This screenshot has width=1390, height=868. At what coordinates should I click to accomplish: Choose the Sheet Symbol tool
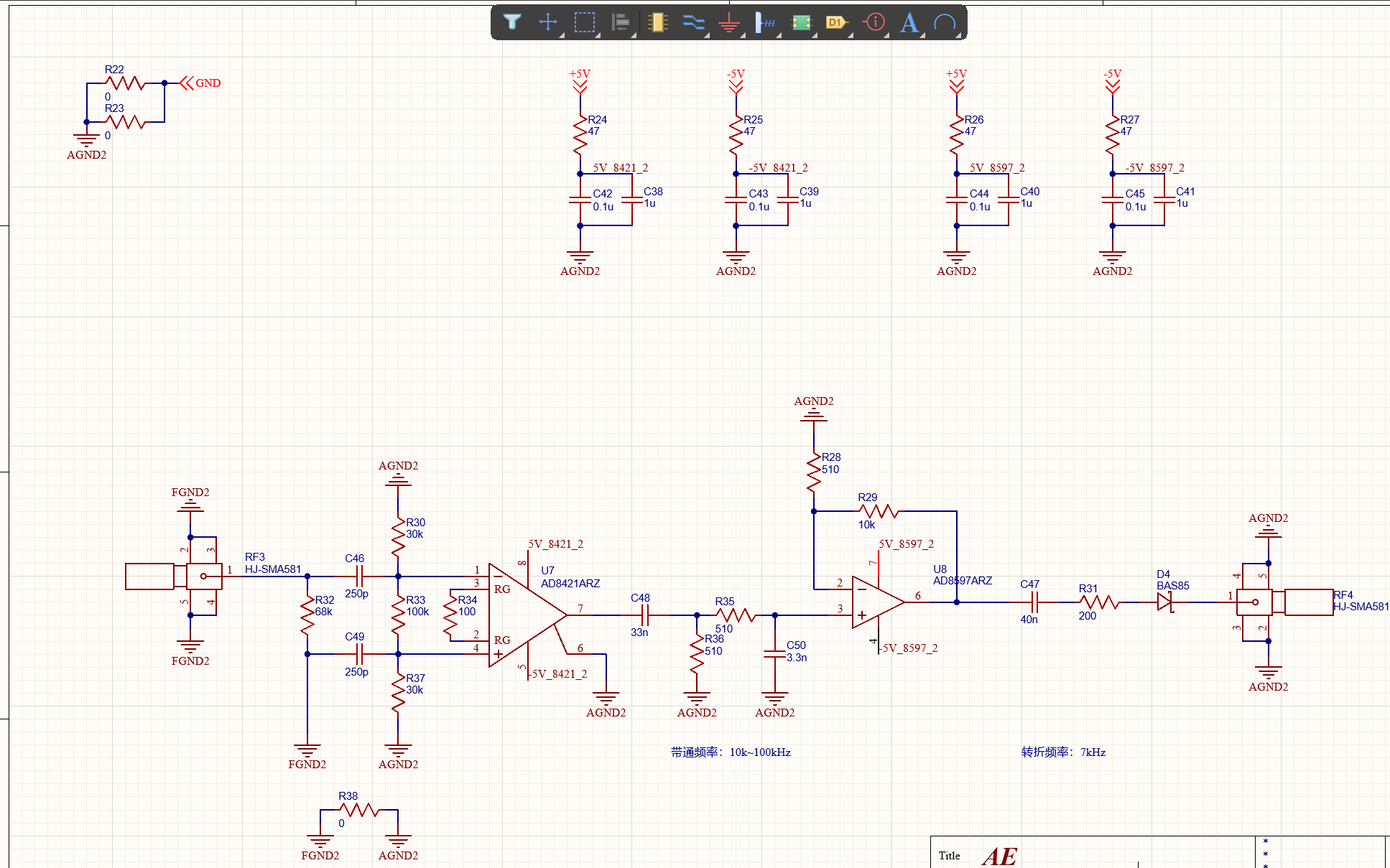(x=801, y=22)
